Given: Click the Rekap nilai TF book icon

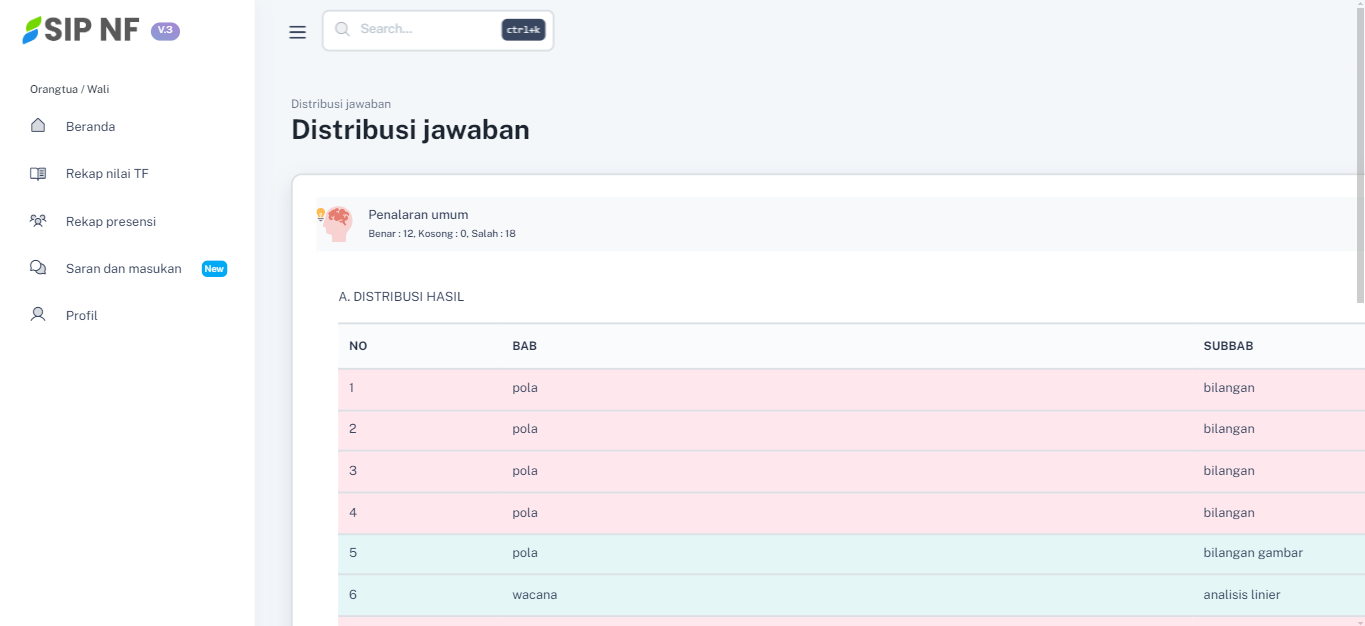Looking at the screenshot, I should coord(38,174).
